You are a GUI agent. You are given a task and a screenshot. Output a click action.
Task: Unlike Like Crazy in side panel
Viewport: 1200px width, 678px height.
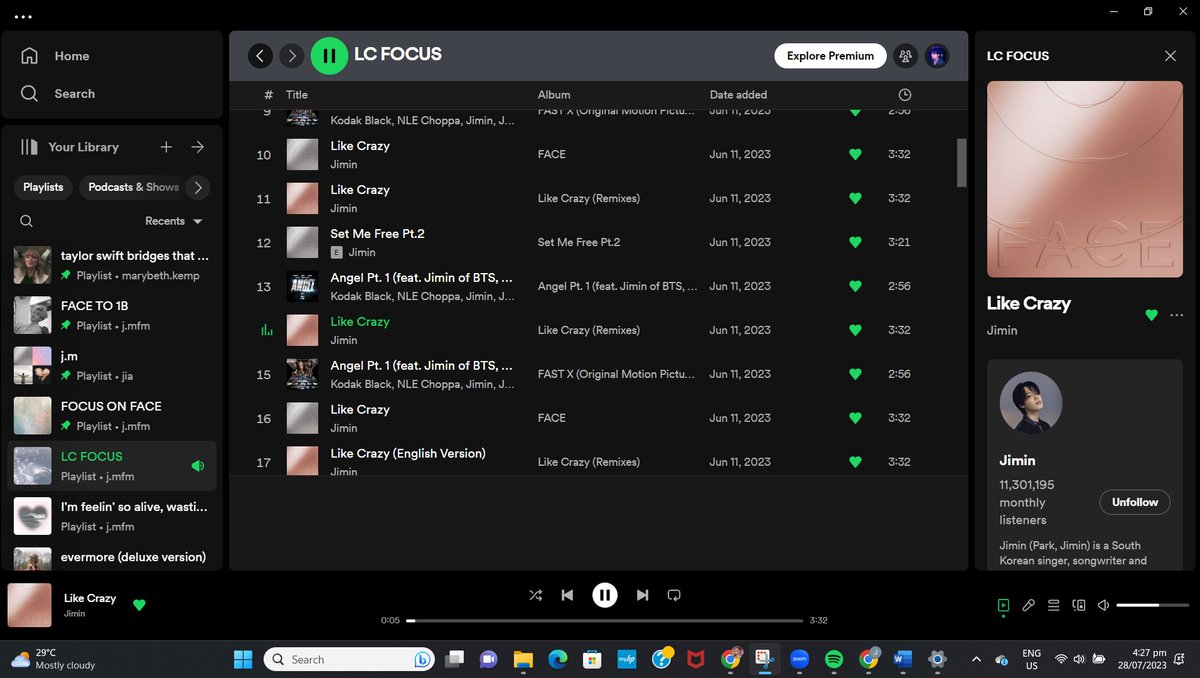coord(1151,315)
